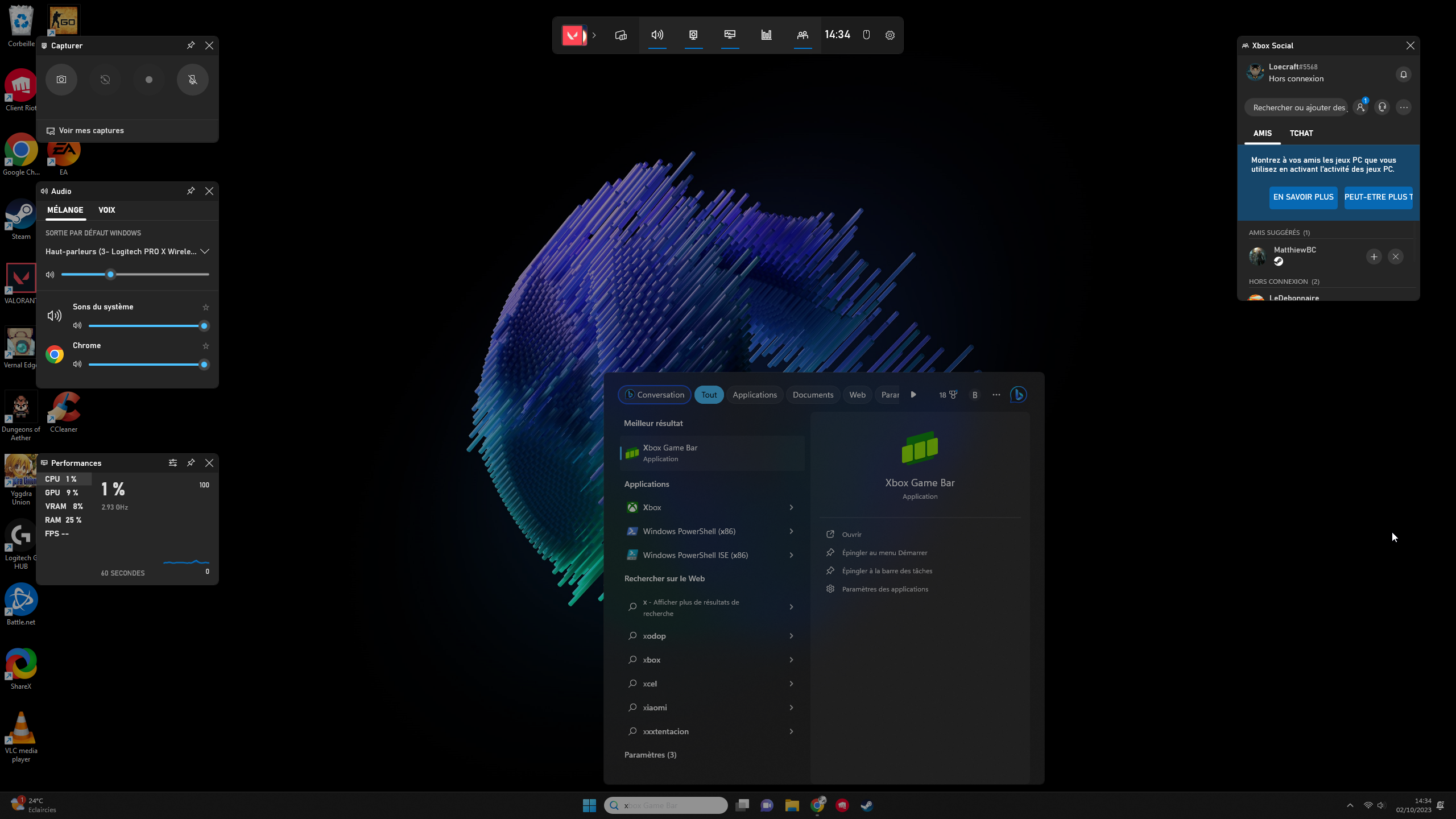Image resolution: width=1456 pixels, height=819 pixels.
Task: Start recording with the record dot button
Action: [x=149, y=80]
